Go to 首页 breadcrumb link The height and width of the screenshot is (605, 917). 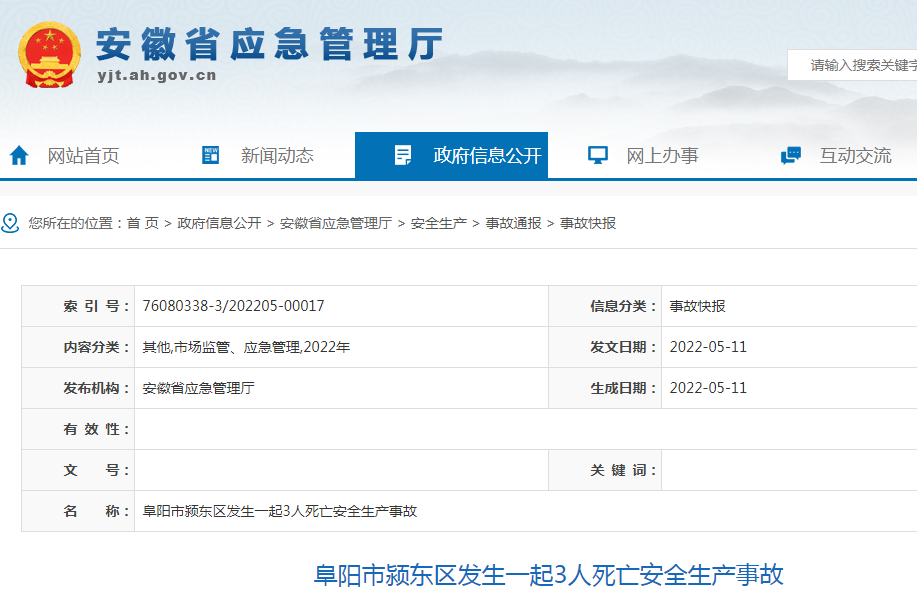[x=143, y=223]
